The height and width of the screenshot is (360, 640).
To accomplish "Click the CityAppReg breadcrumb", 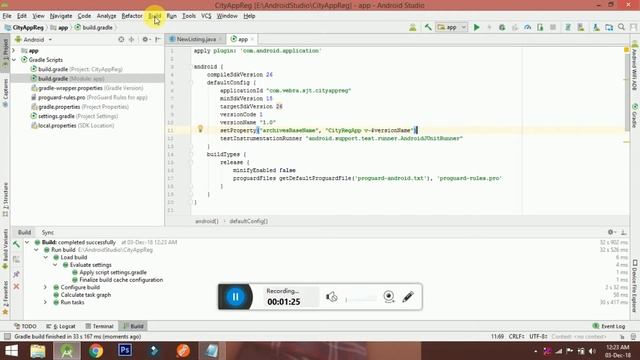I will [24, 27].
